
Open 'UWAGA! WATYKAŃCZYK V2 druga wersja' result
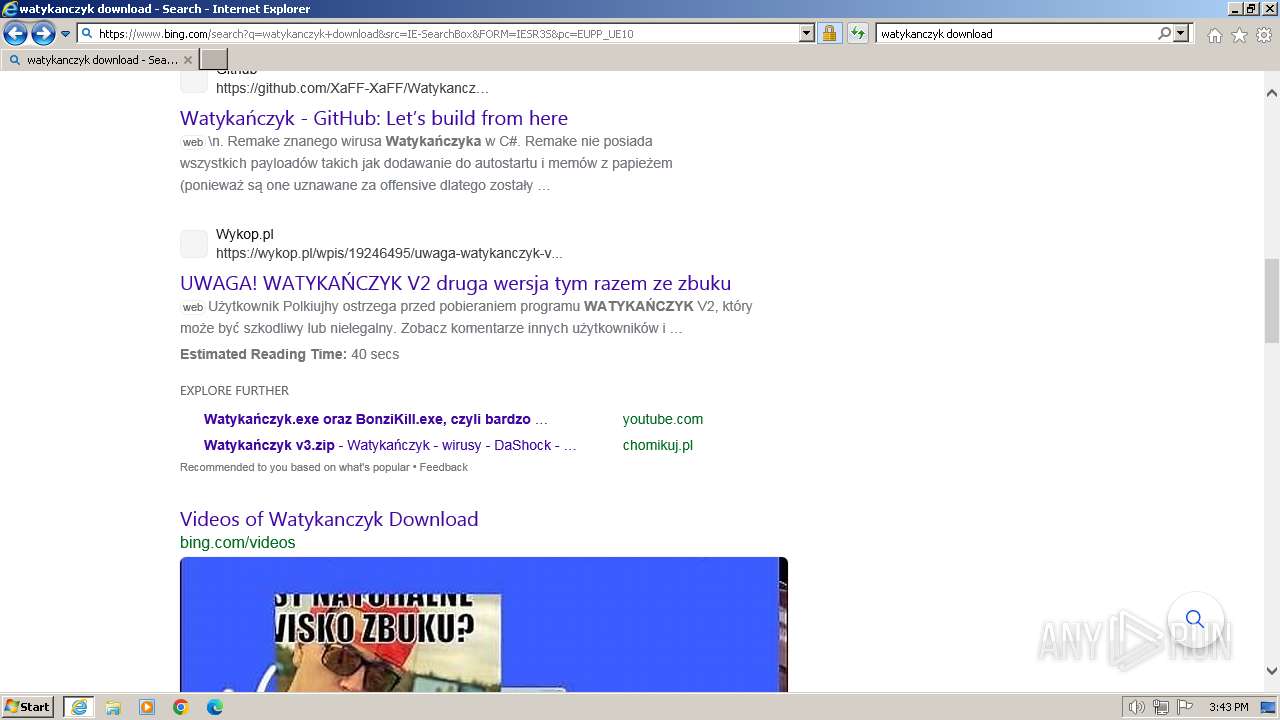[455, 283]
